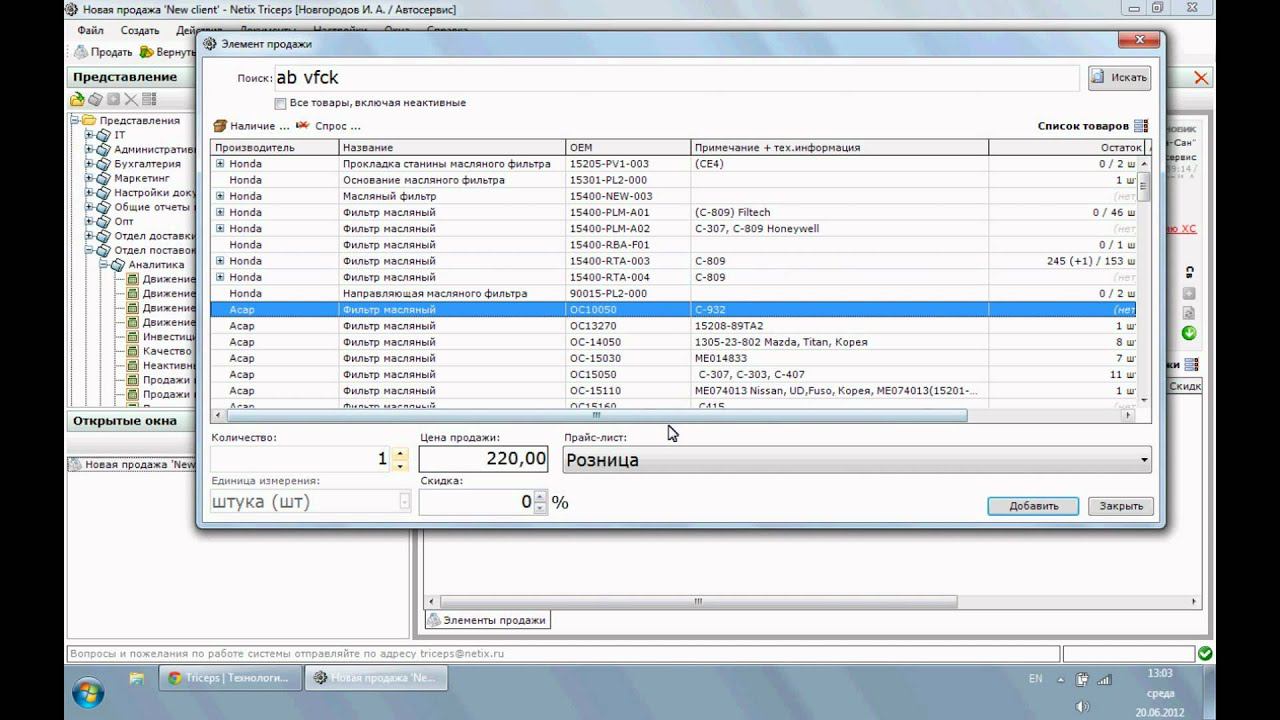This screenshot has width=1280, height=720.
Task: Expand the Honda 15400-PLM-A01 row
Action: coord(220,212)
